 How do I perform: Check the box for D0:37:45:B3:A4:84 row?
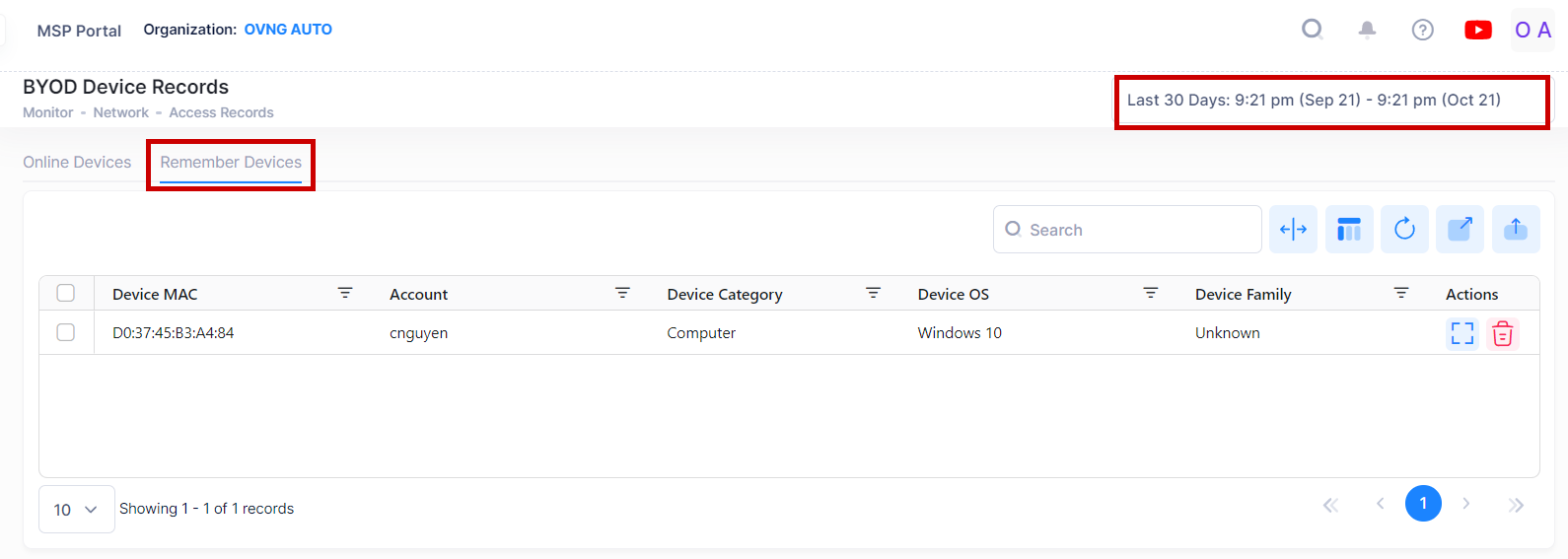click(66, 332)
